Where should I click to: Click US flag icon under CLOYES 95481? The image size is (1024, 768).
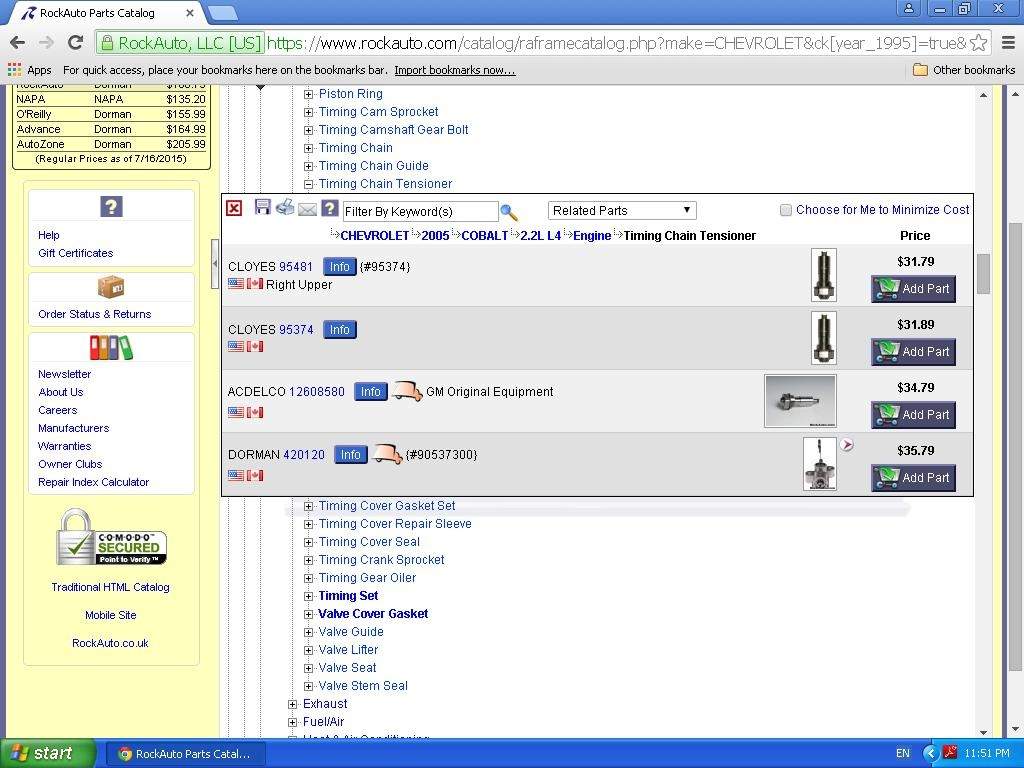point(236,283)
